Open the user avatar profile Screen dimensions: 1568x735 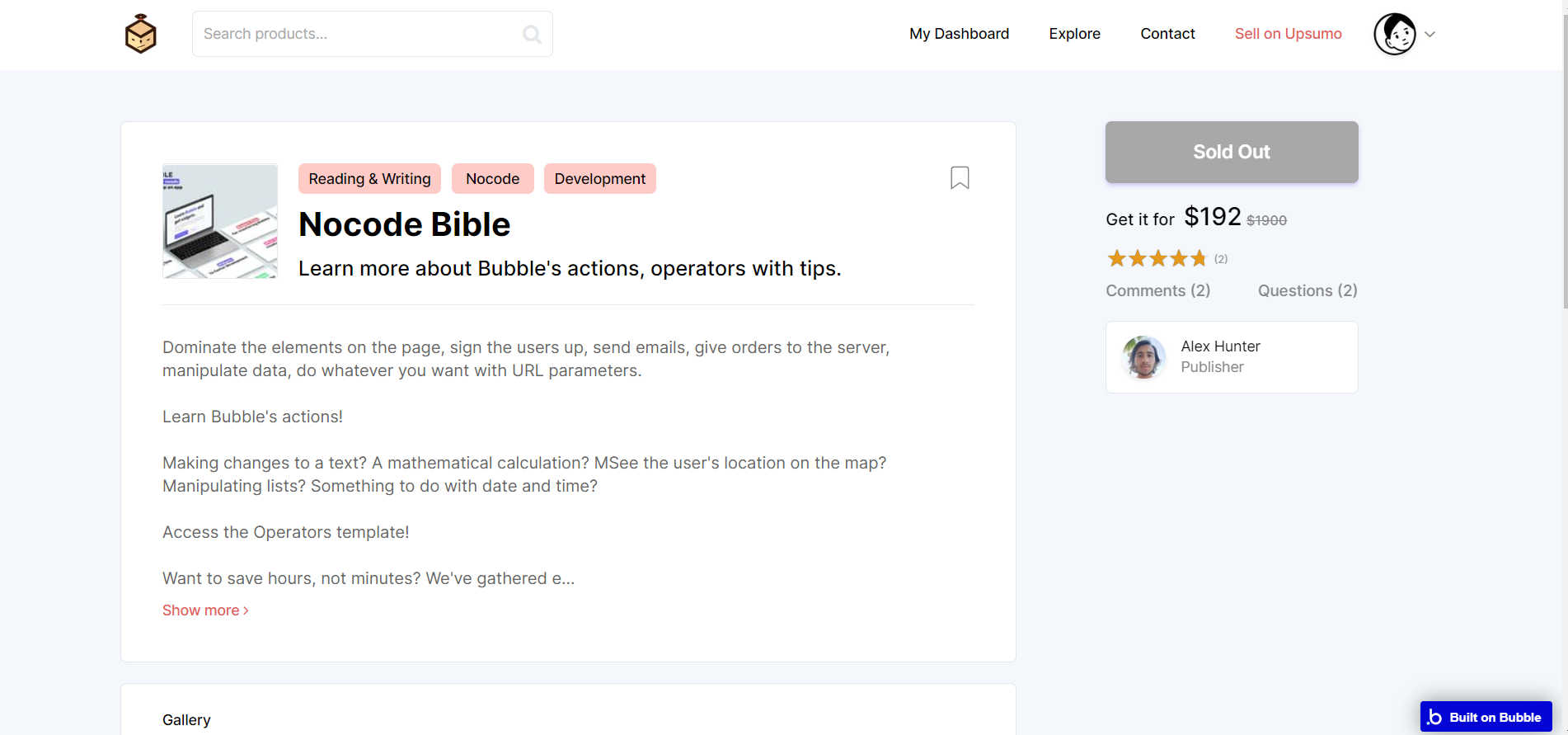tap(1395, 34)
